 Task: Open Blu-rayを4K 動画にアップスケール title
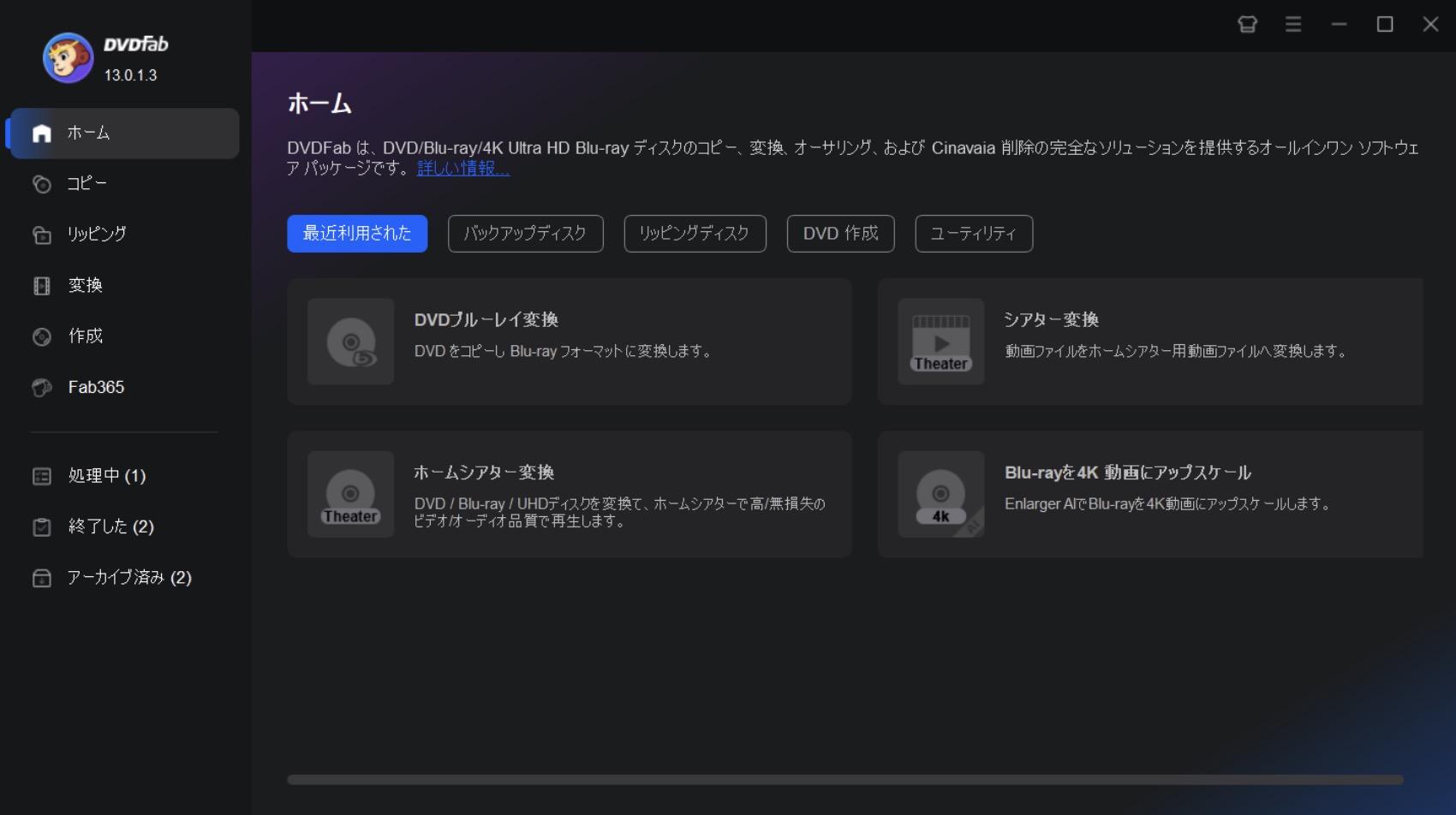(x=1128, y=473)
